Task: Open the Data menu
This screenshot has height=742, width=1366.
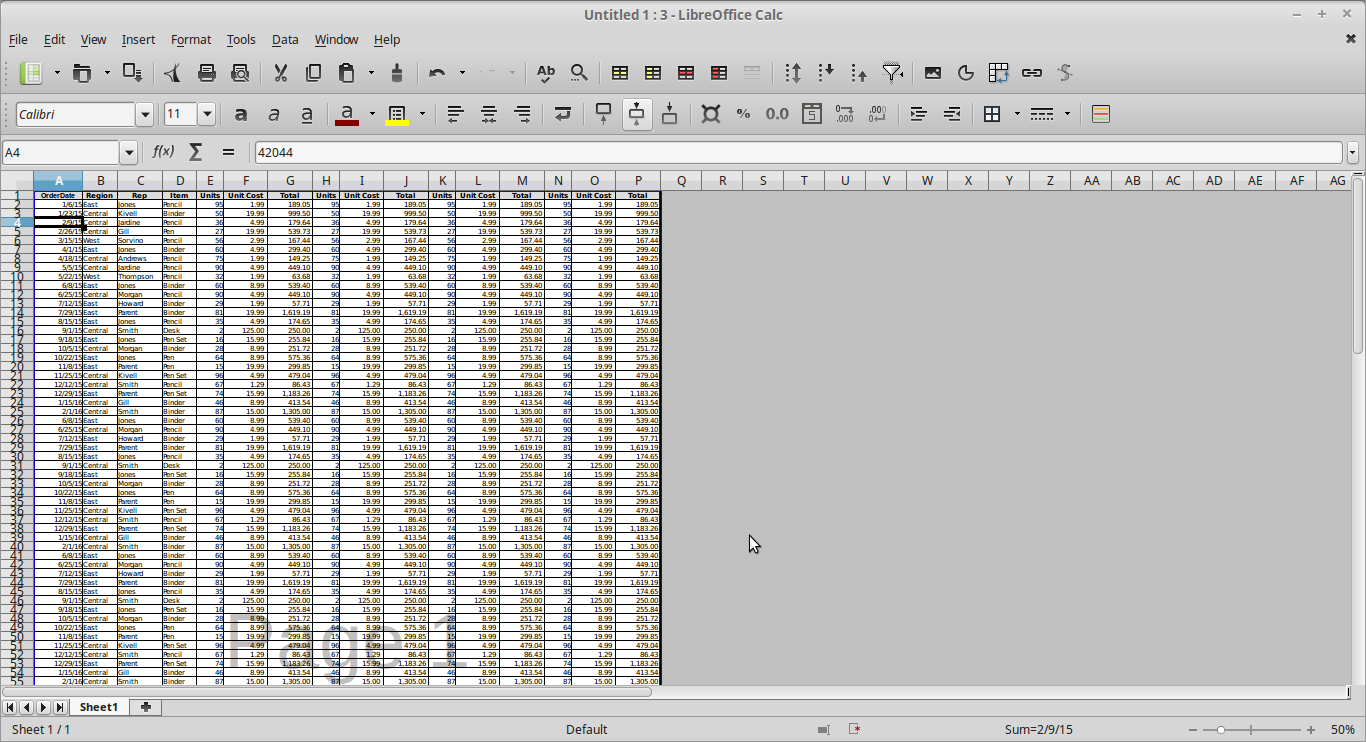Action: (285, 40)
